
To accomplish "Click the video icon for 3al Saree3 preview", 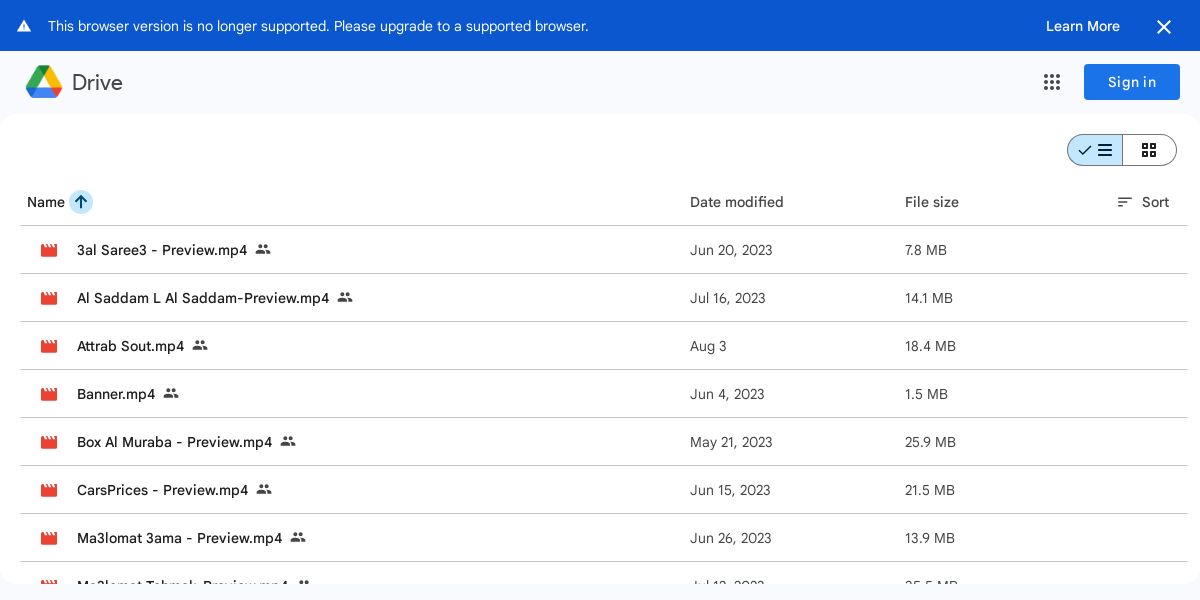I will click(x=49, y=250).
